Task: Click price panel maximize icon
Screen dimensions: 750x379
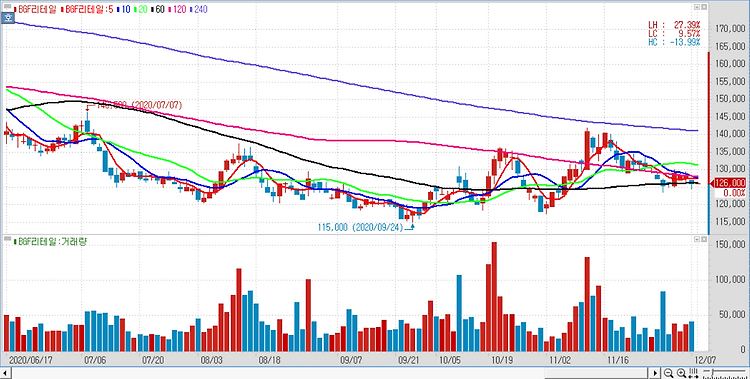Action: point(697,7)
